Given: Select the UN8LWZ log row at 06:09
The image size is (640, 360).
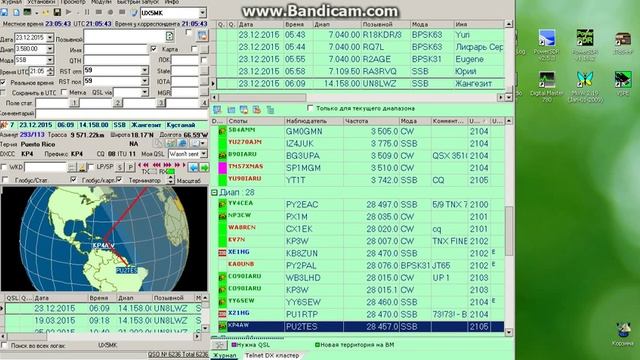Looking at the screenshot, I should tap(360, 83).
